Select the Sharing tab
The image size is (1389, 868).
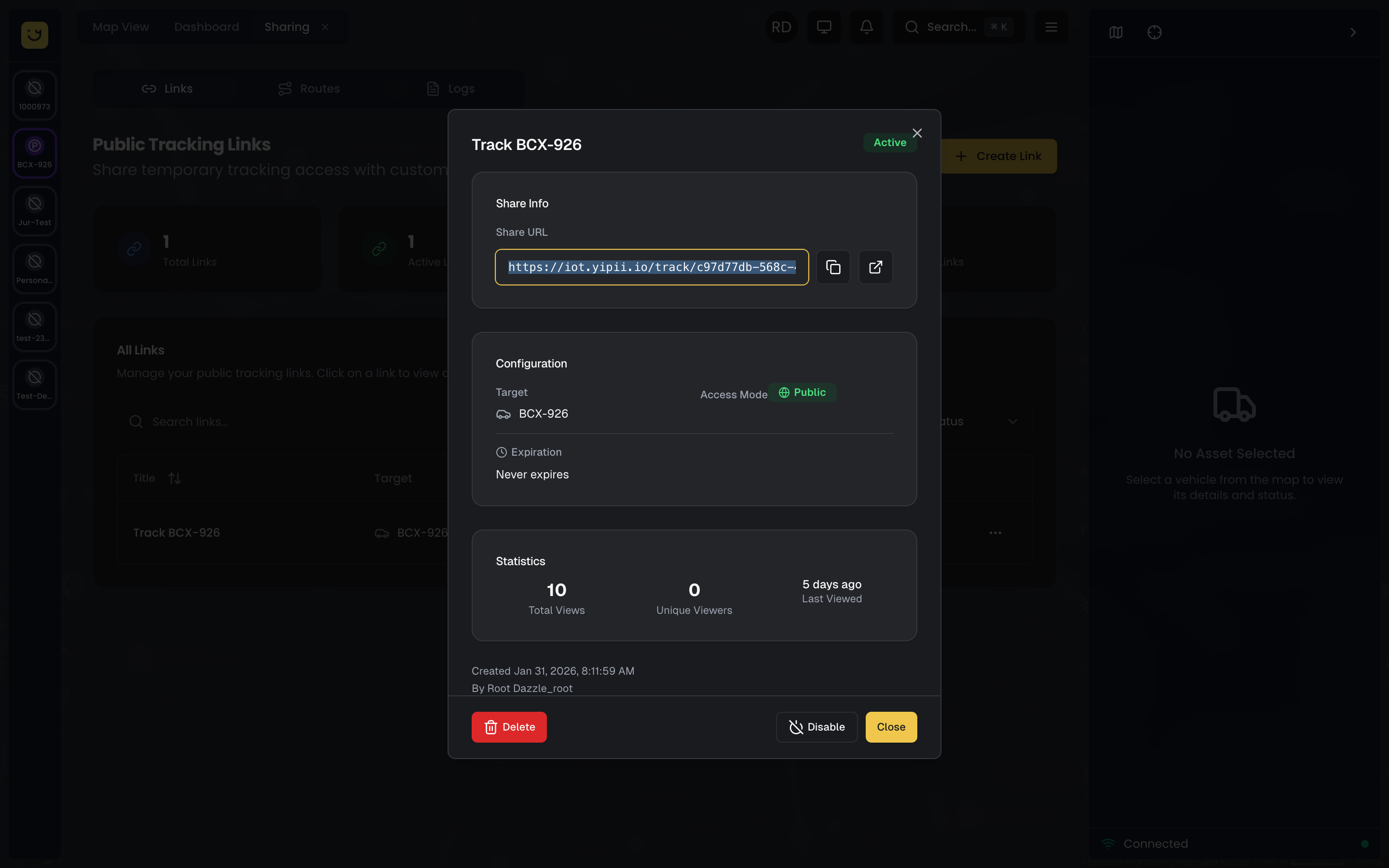coord(287,27)
